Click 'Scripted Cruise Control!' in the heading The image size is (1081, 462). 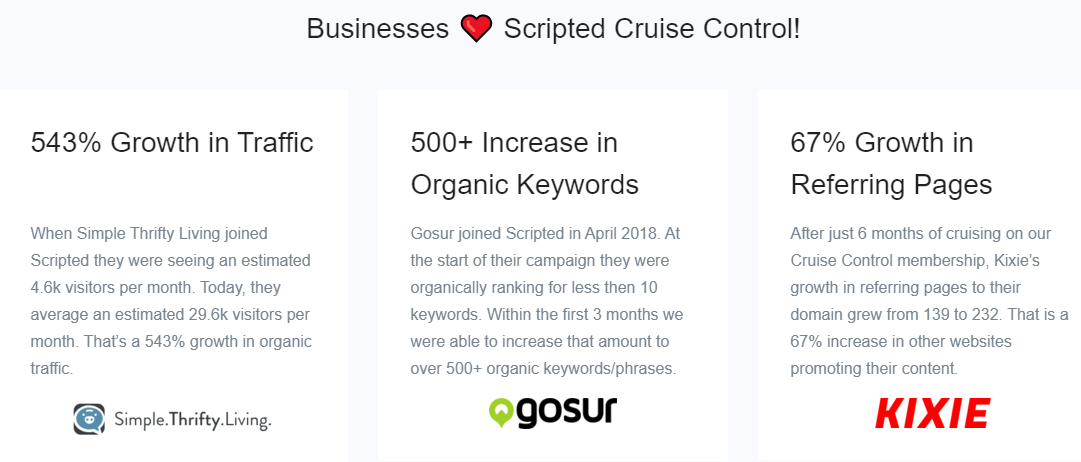tap(652, 30)
